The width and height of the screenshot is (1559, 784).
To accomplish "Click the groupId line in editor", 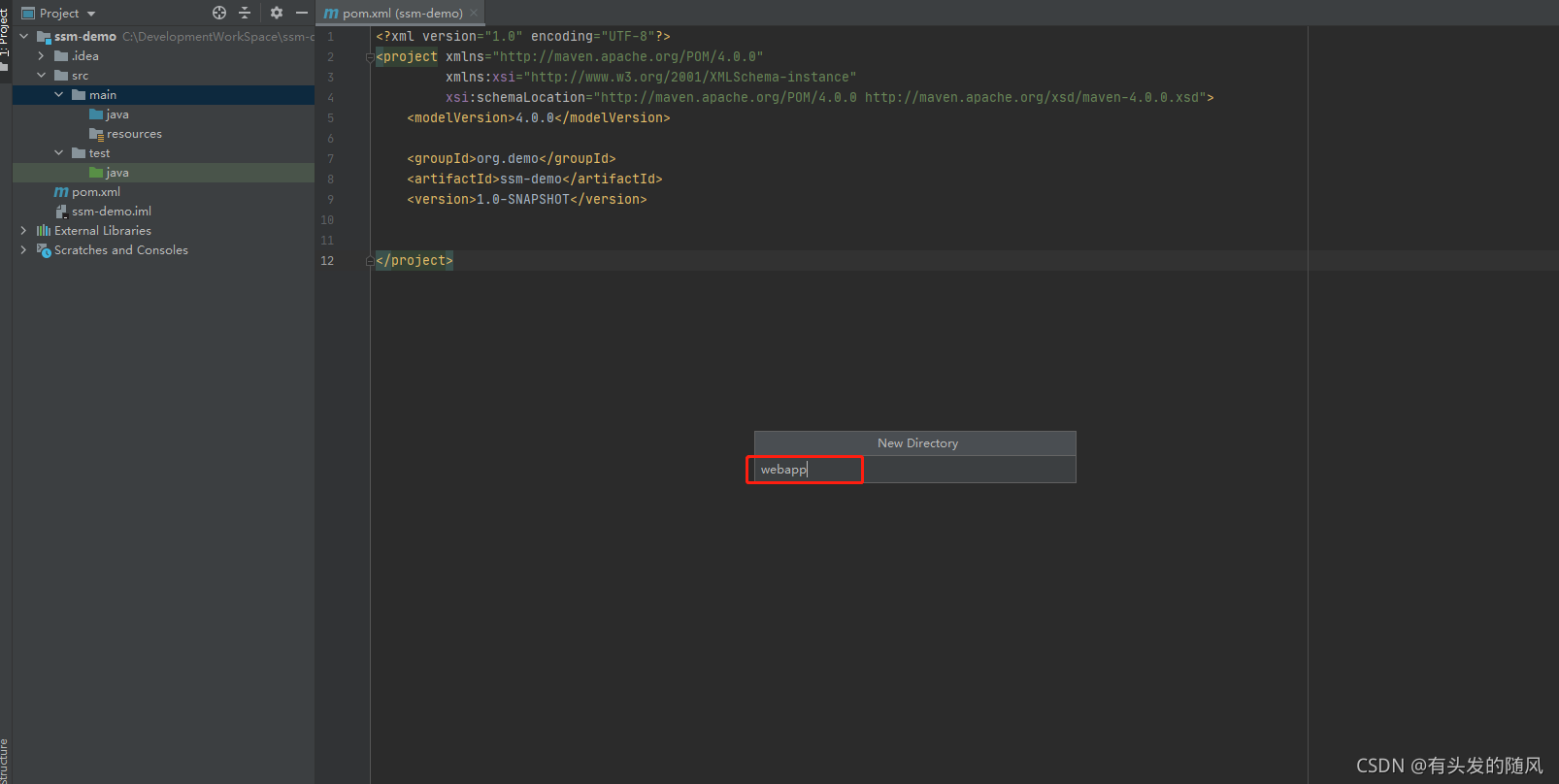I will [x=512, y=159].
